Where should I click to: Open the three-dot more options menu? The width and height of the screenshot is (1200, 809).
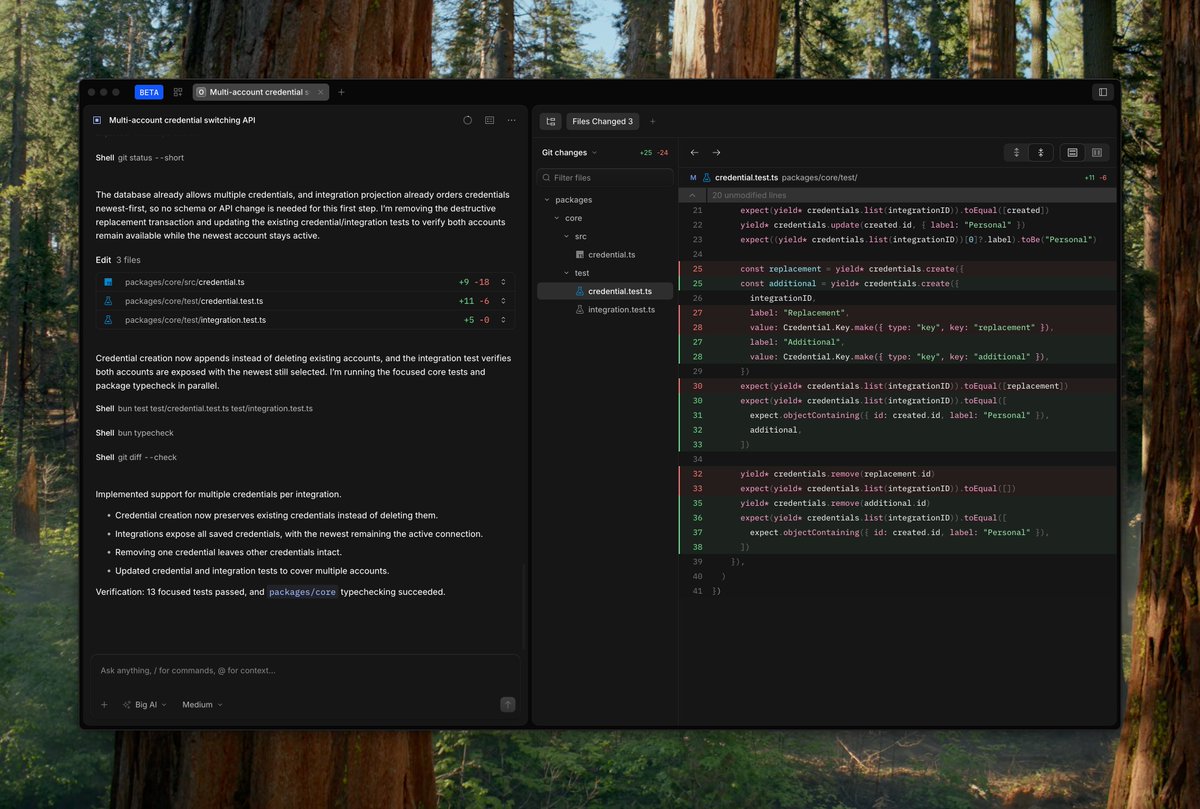click(x=512, y=120)
